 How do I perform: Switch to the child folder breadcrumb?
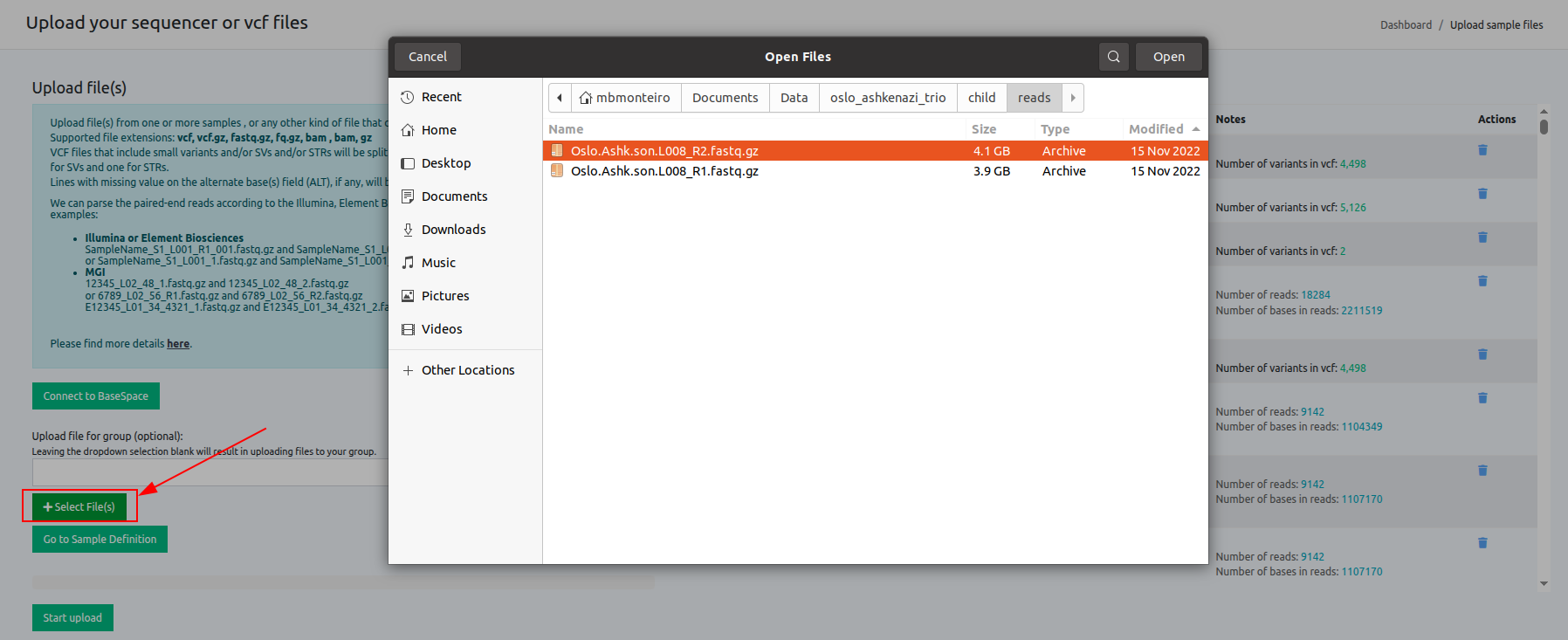tap(981, 98)
